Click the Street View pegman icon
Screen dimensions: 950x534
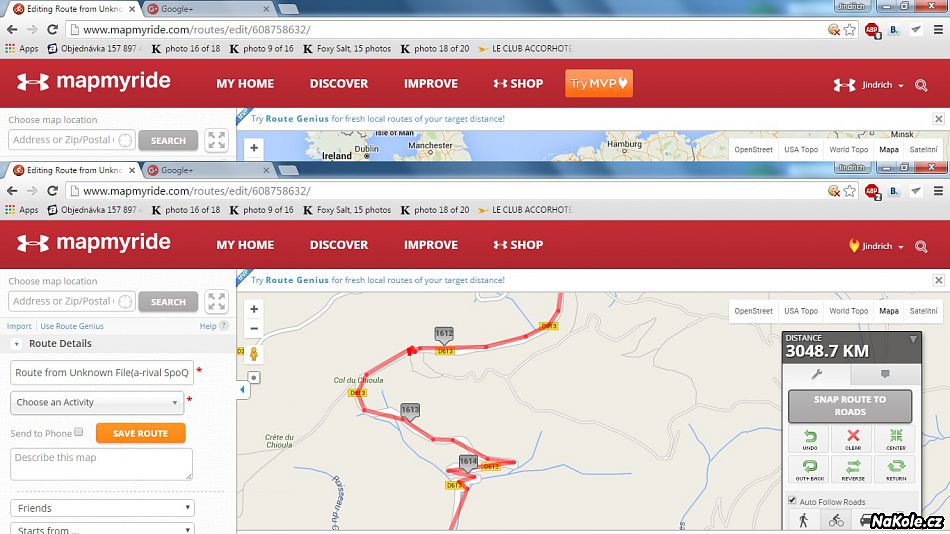coord(254,354)
